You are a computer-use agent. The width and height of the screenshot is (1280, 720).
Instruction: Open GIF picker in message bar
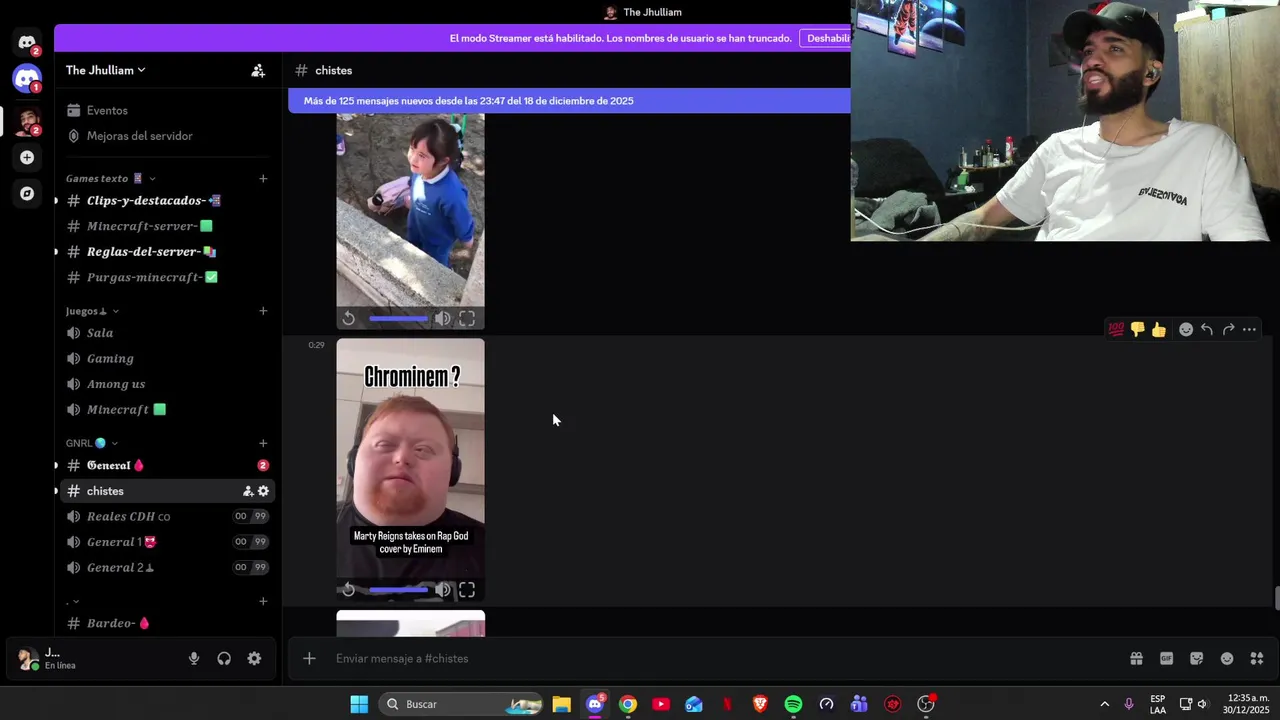[1166, 658]
